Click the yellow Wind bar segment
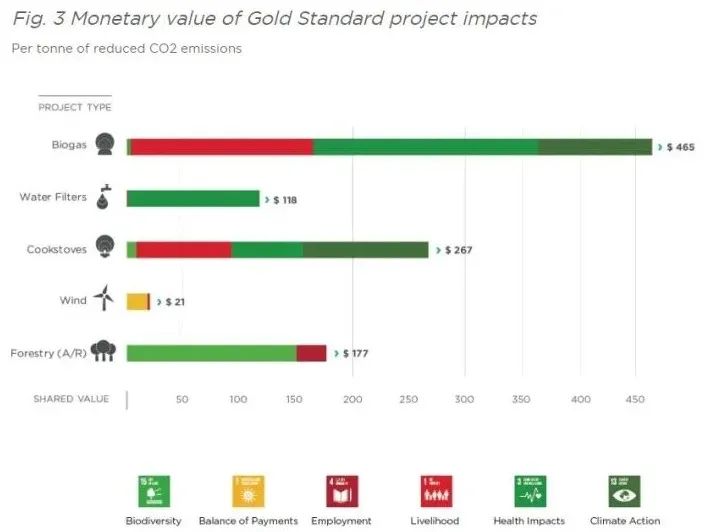Viewport: 718px width, 532px height. (137, 301)
